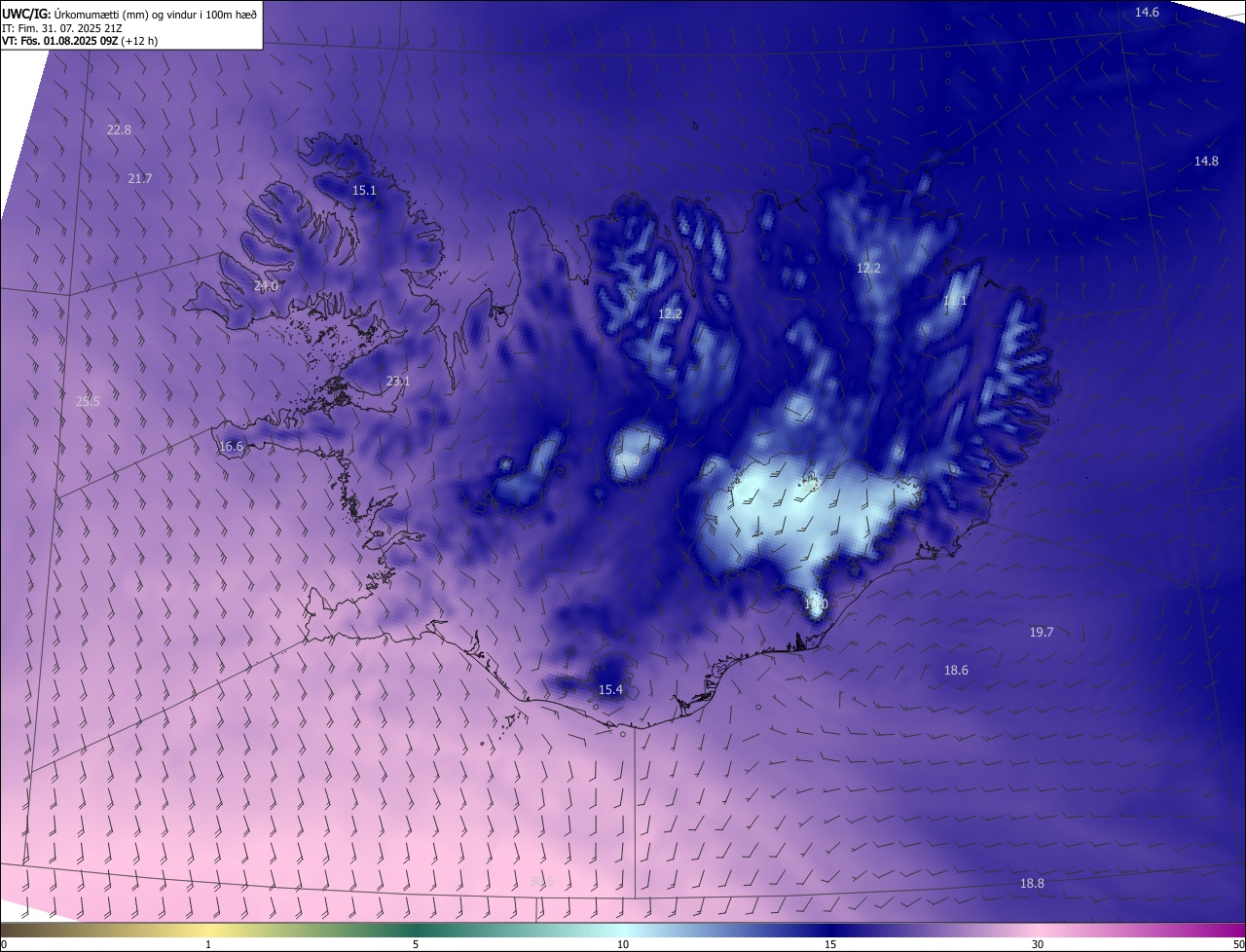Click the 21.7 value label

point(140,178)
